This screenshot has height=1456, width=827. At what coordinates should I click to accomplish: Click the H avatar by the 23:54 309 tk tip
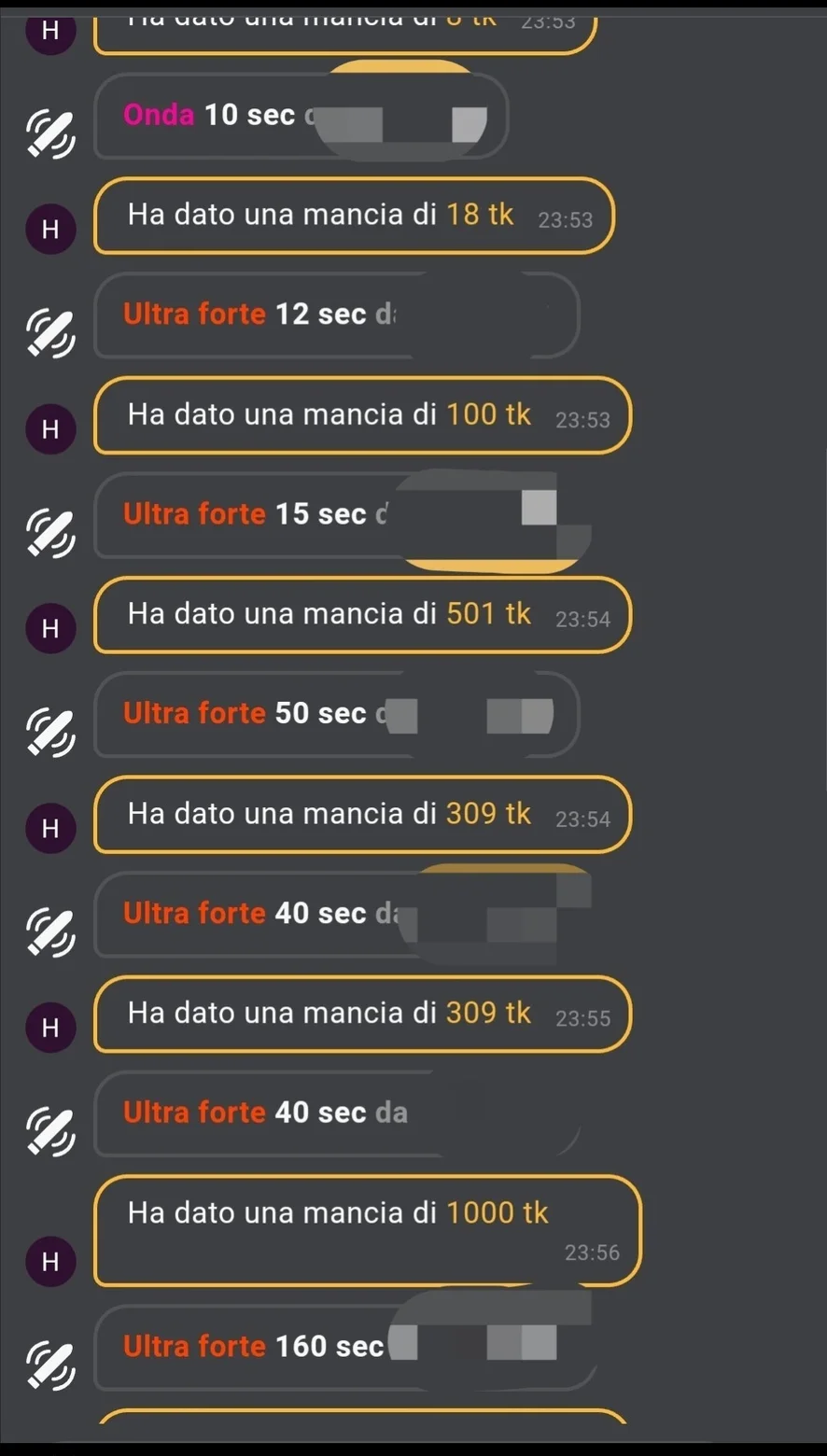coord(50,828)
